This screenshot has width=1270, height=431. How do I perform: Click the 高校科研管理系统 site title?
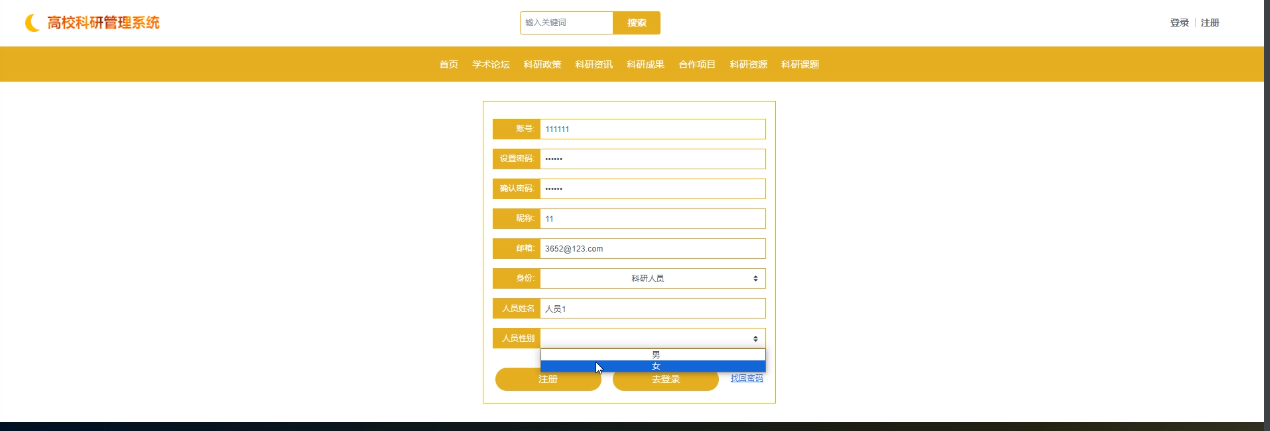(103, 22)
